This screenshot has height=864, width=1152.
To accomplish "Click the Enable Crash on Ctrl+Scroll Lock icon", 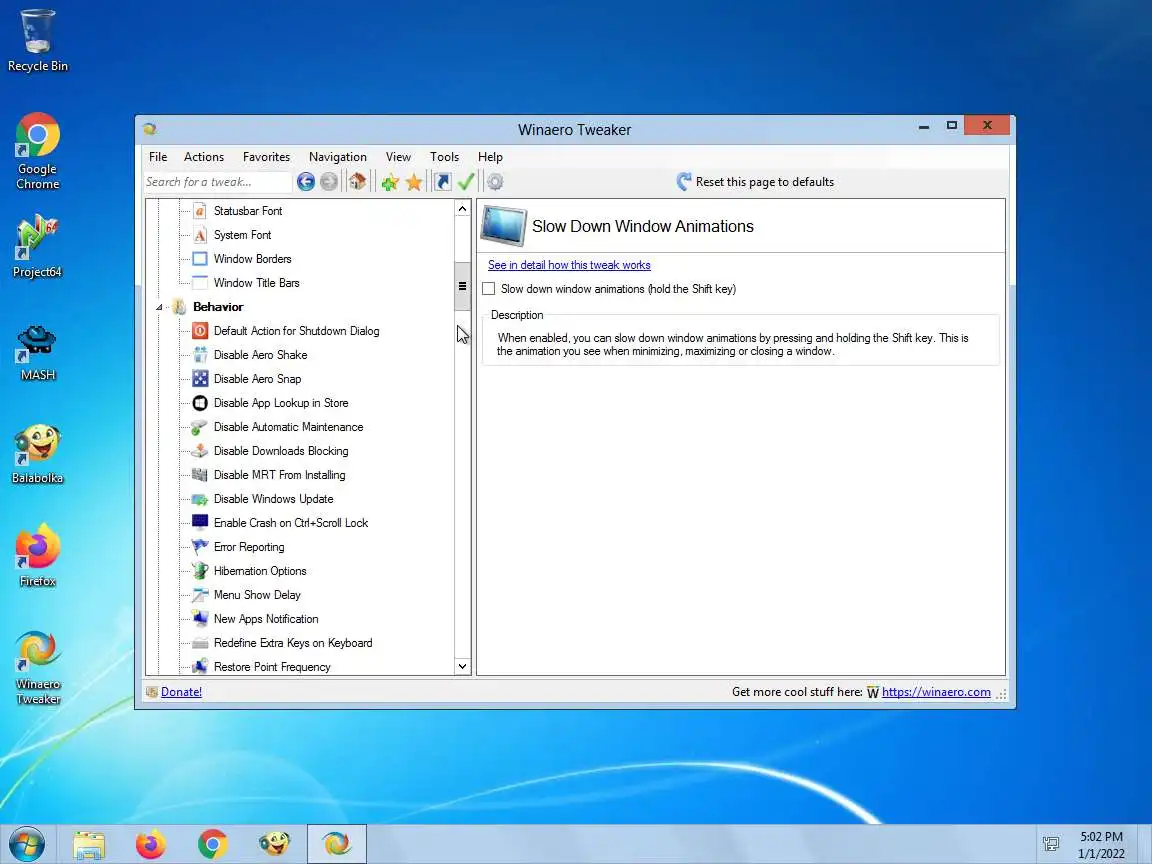I will (x=200, y=522).
